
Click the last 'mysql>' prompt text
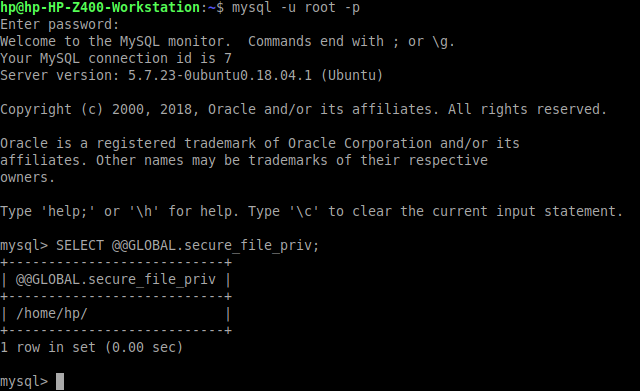[24, 382]
